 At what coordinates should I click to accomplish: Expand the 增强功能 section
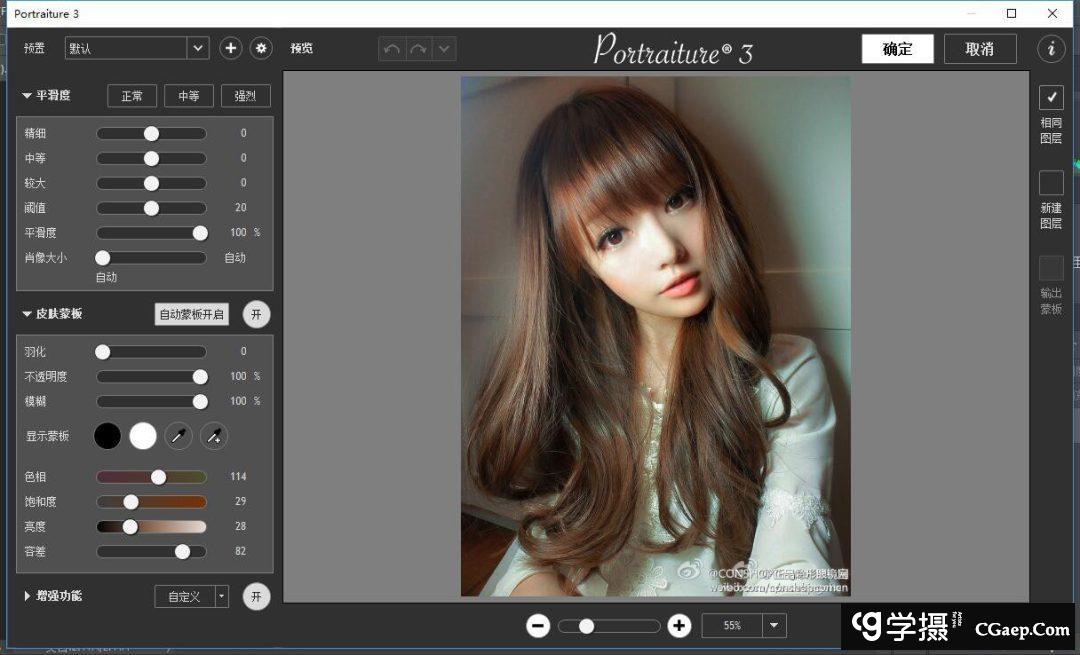[28, 596]
